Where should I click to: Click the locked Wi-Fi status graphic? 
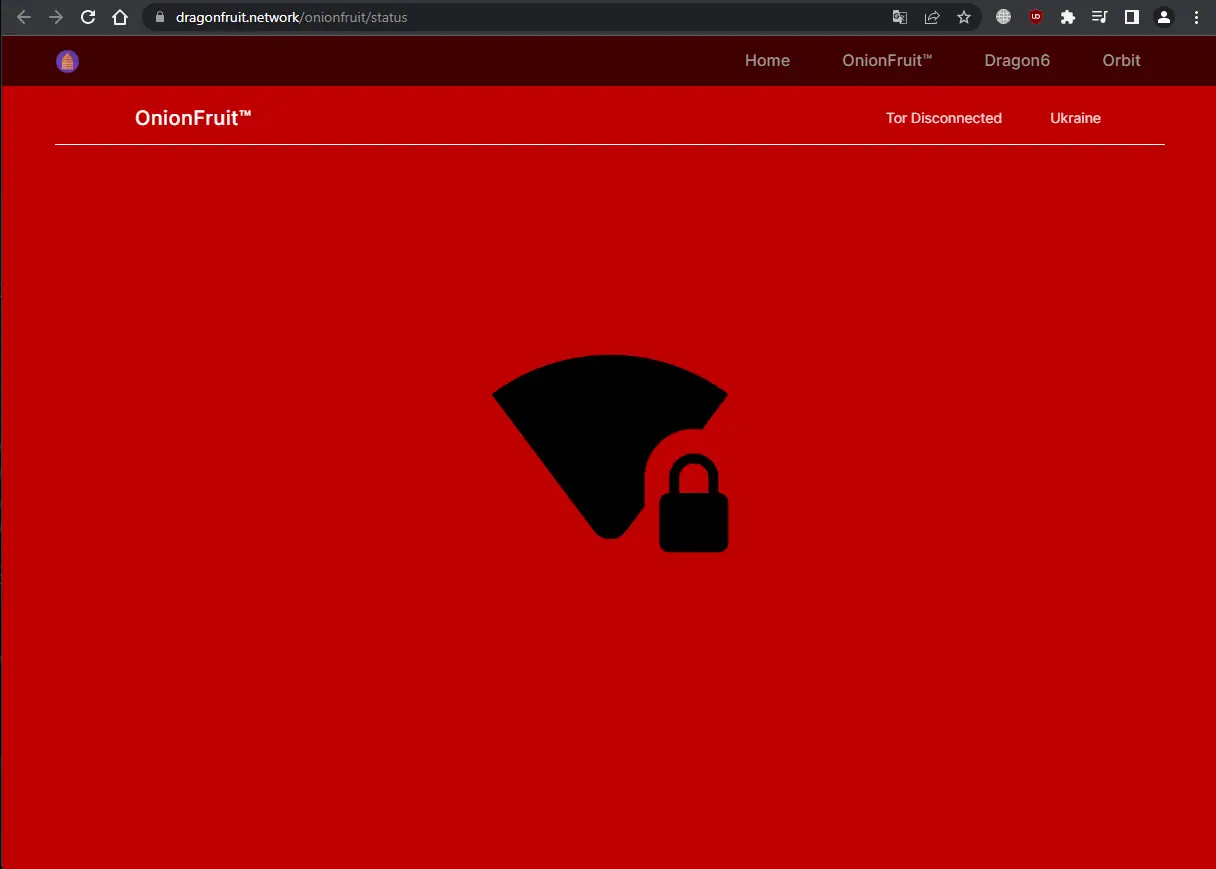click(x=610, y=453)
